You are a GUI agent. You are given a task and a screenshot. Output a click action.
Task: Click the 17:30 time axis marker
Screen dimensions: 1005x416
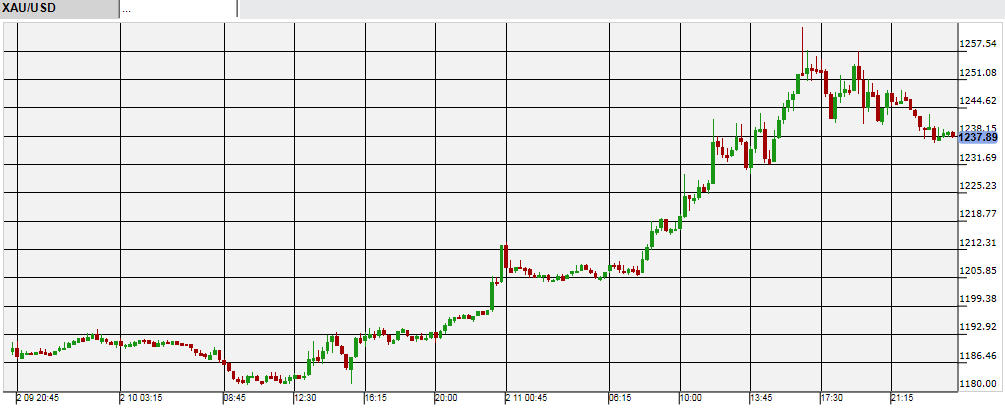pos(832,398)
